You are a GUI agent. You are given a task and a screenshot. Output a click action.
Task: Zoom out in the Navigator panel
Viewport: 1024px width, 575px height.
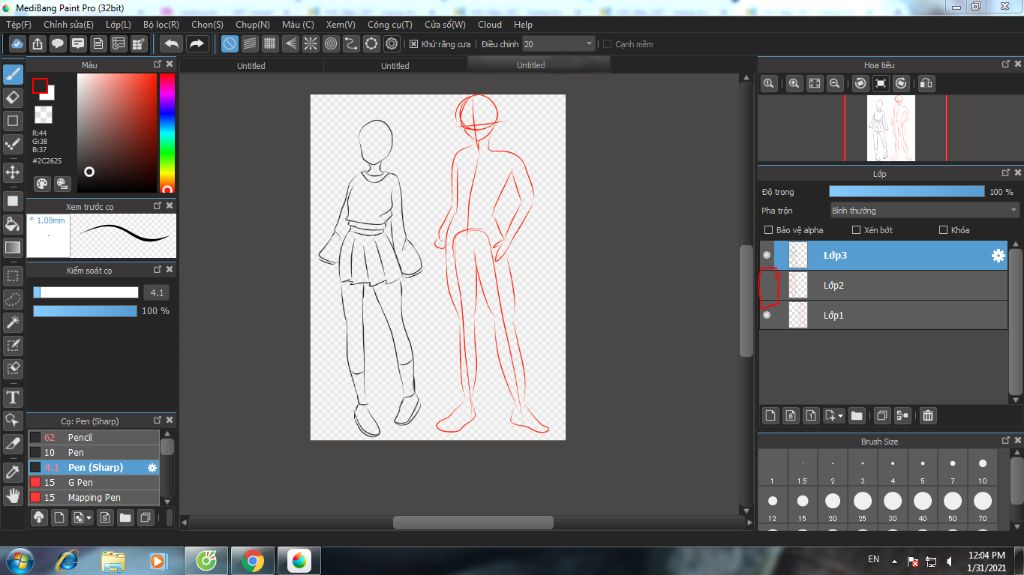tap(835, 84)
